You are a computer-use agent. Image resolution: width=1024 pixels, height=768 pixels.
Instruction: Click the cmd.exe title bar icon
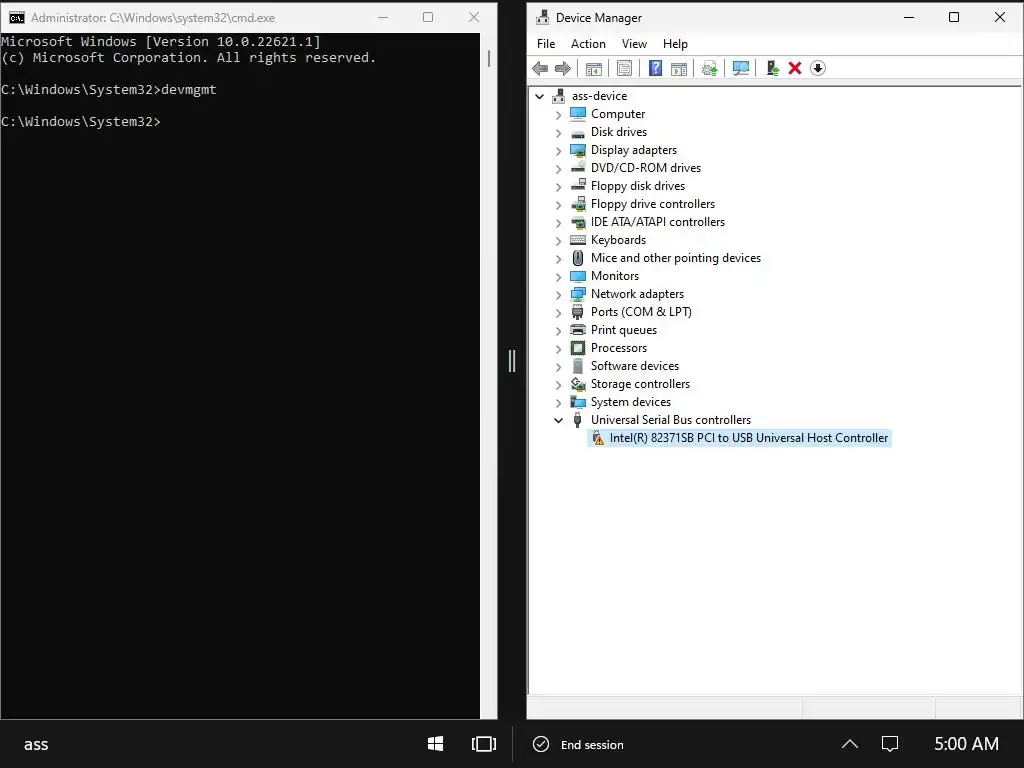(16, 18)
